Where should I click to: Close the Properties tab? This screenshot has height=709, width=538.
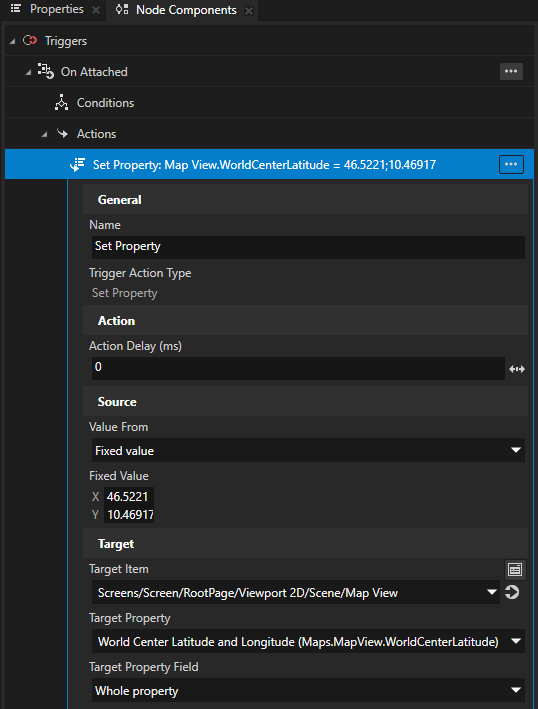coord(96,10)
